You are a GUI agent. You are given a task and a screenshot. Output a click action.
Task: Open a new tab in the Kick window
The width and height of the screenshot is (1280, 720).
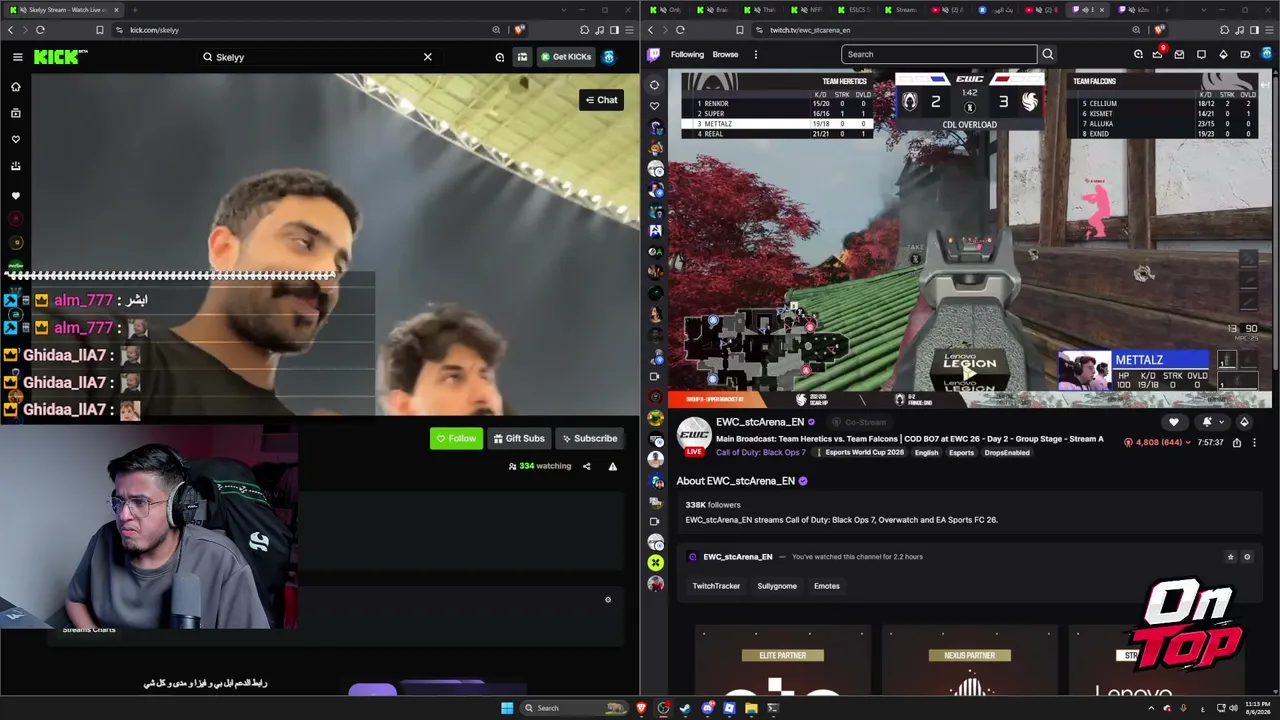pyautogui.click(x=134, y=10)
